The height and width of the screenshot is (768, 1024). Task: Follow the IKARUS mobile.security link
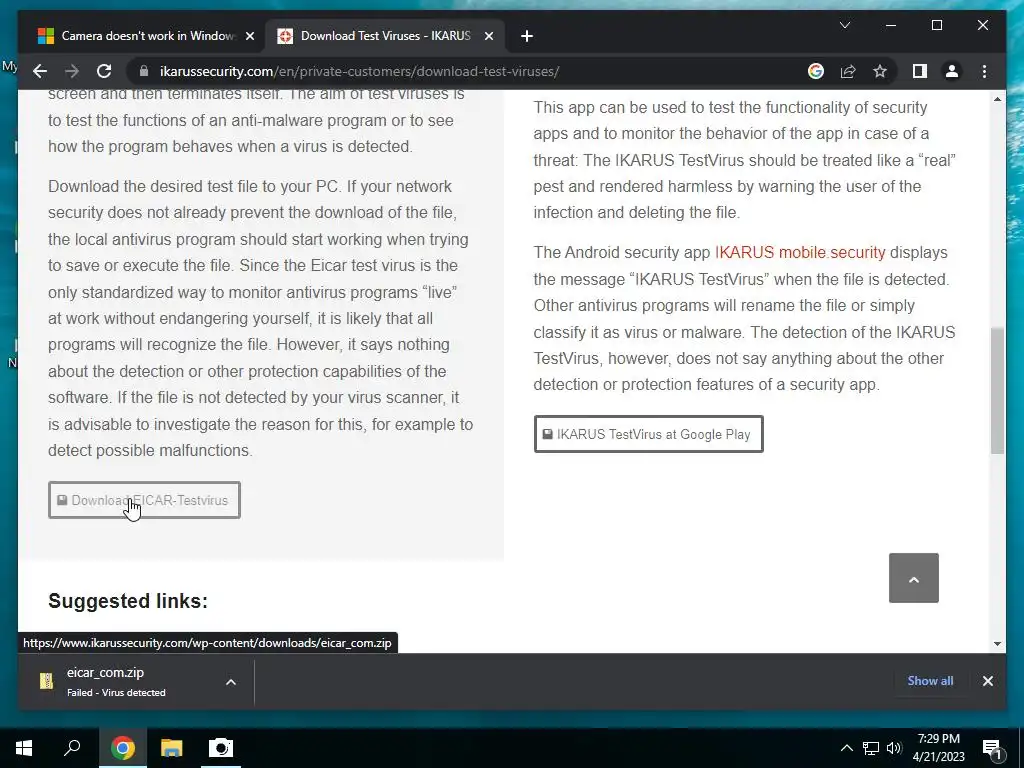800,253
